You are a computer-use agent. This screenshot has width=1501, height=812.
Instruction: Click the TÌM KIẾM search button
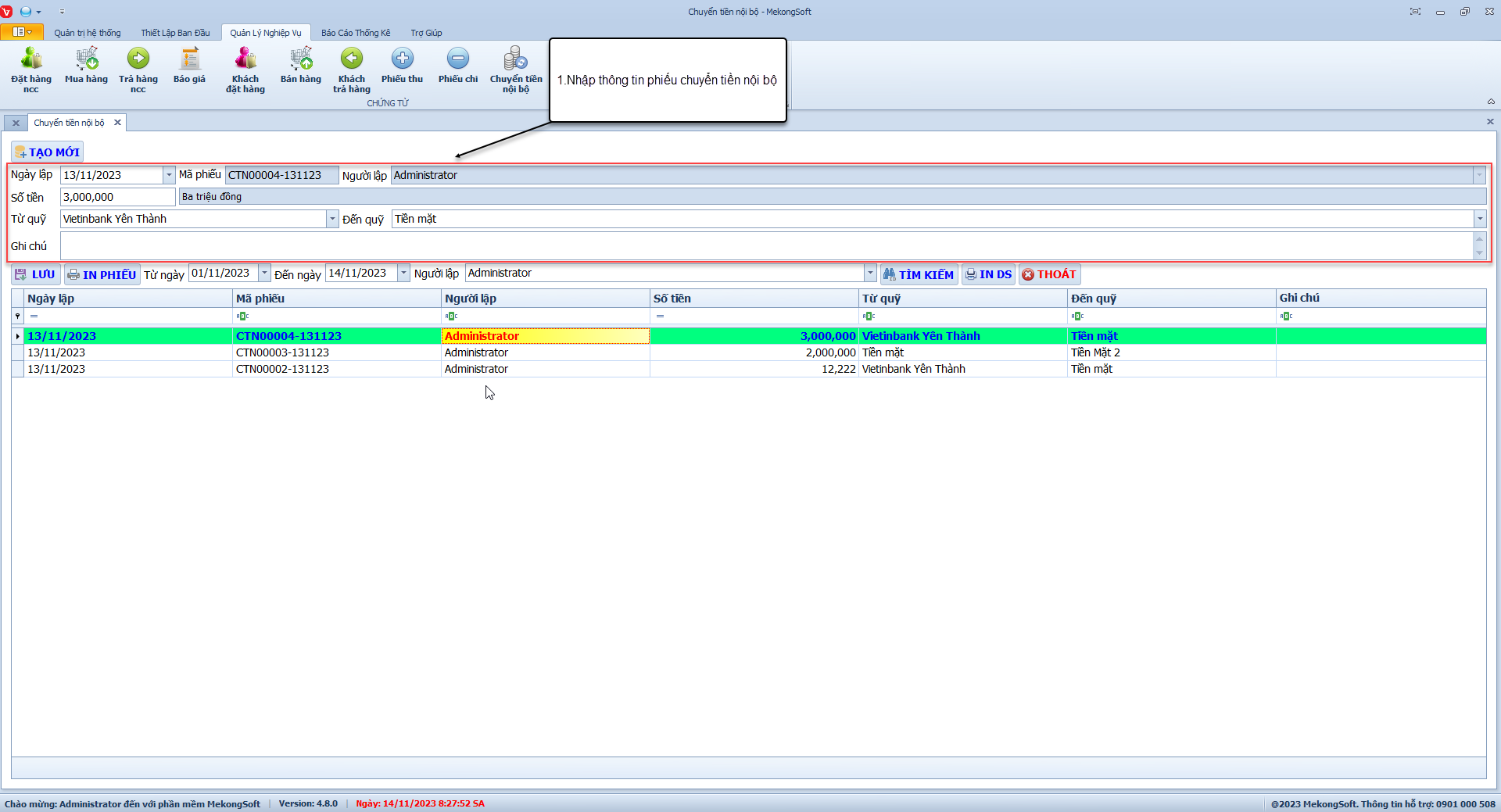[919, 274]
